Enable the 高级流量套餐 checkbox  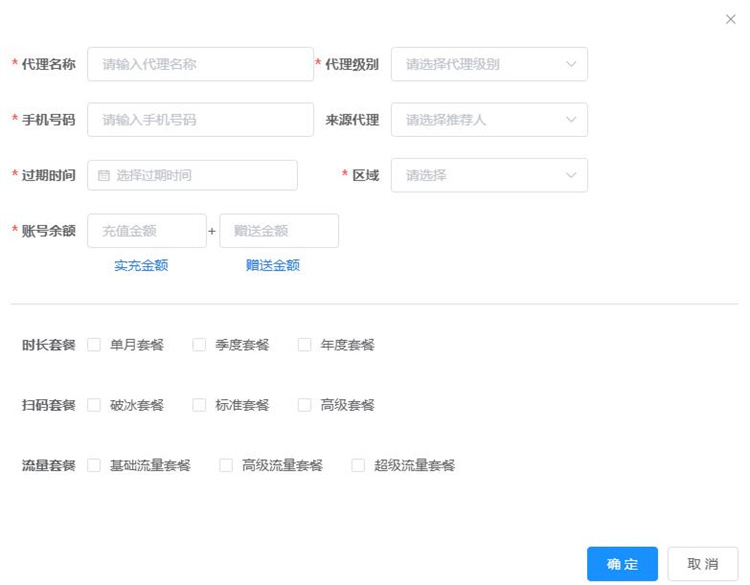(226, 465)
